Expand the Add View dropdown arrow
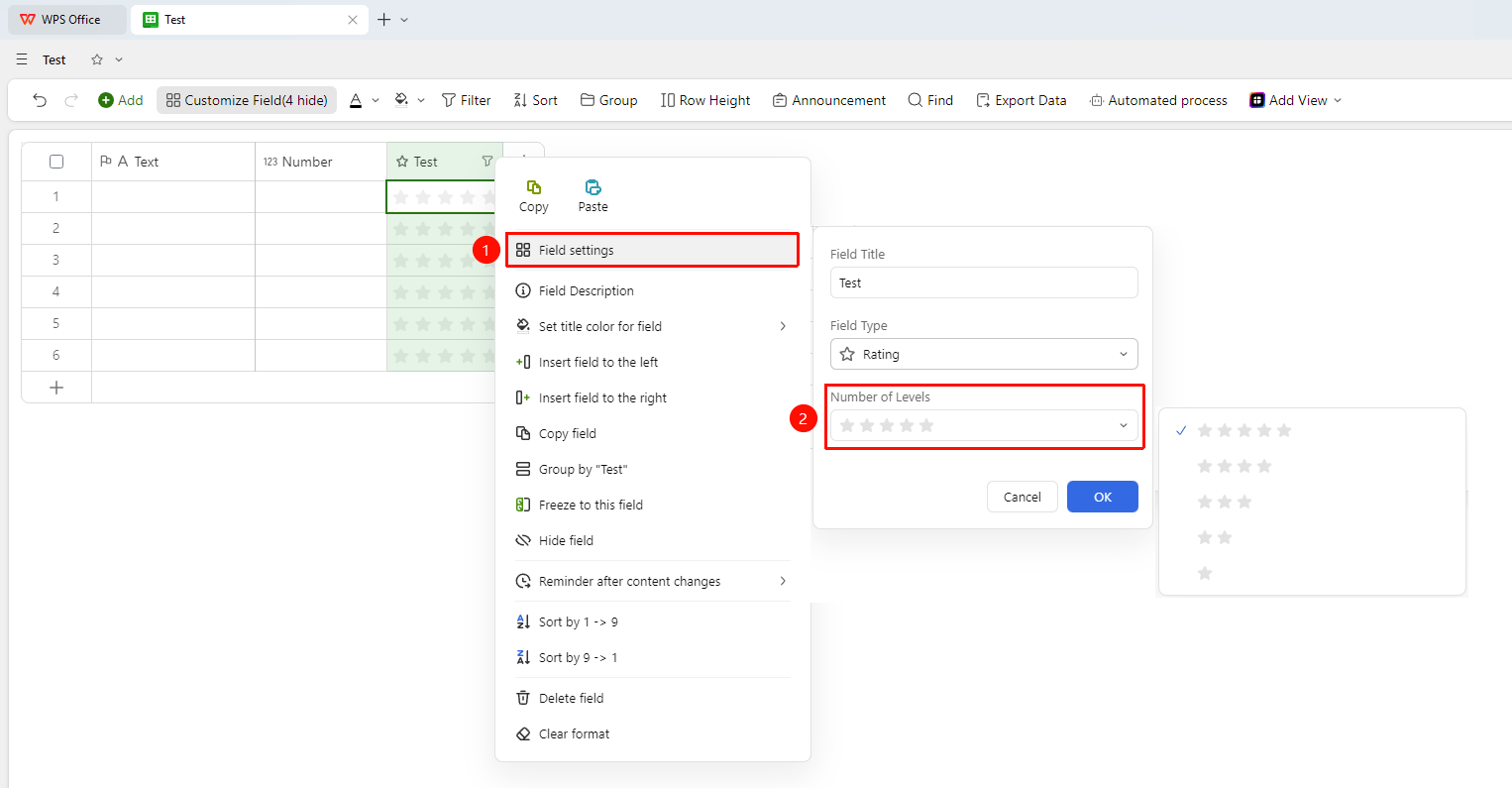1512x788 pixels. point(1338,100)
